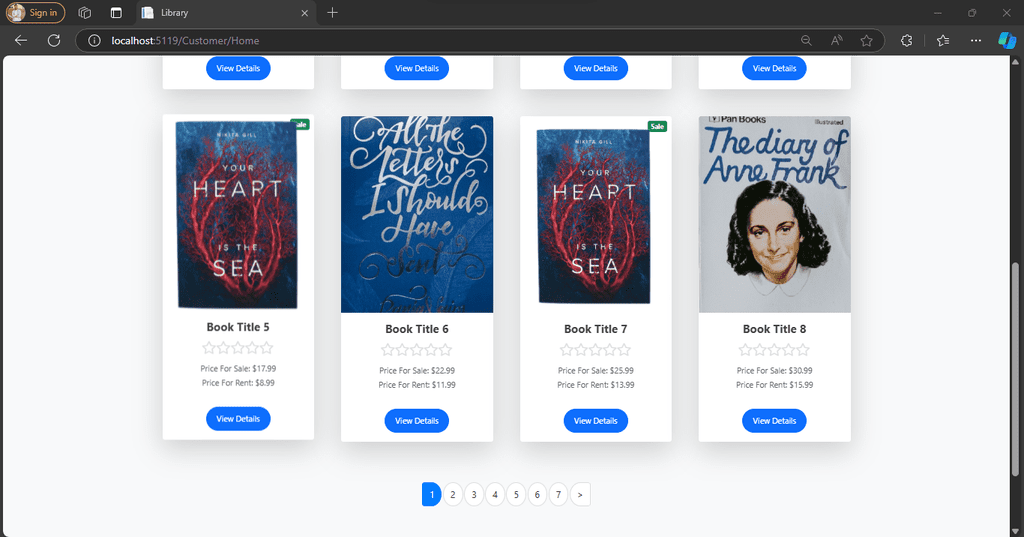This screenshot has width=1024, height=537.
Task: Toggle the tab actions menu icon
Action: (116, 12)
